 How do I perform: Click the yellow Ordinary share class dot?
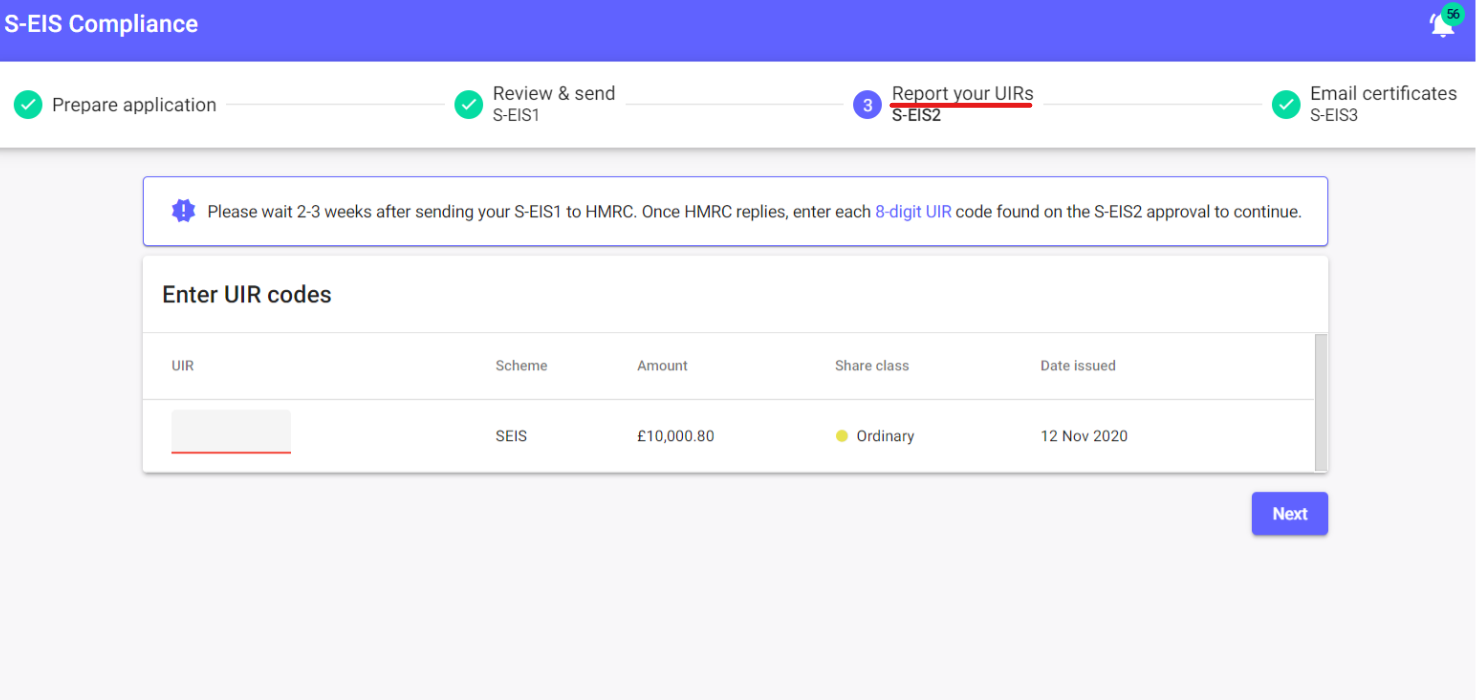pyautogui.click(x=842, y=436)
